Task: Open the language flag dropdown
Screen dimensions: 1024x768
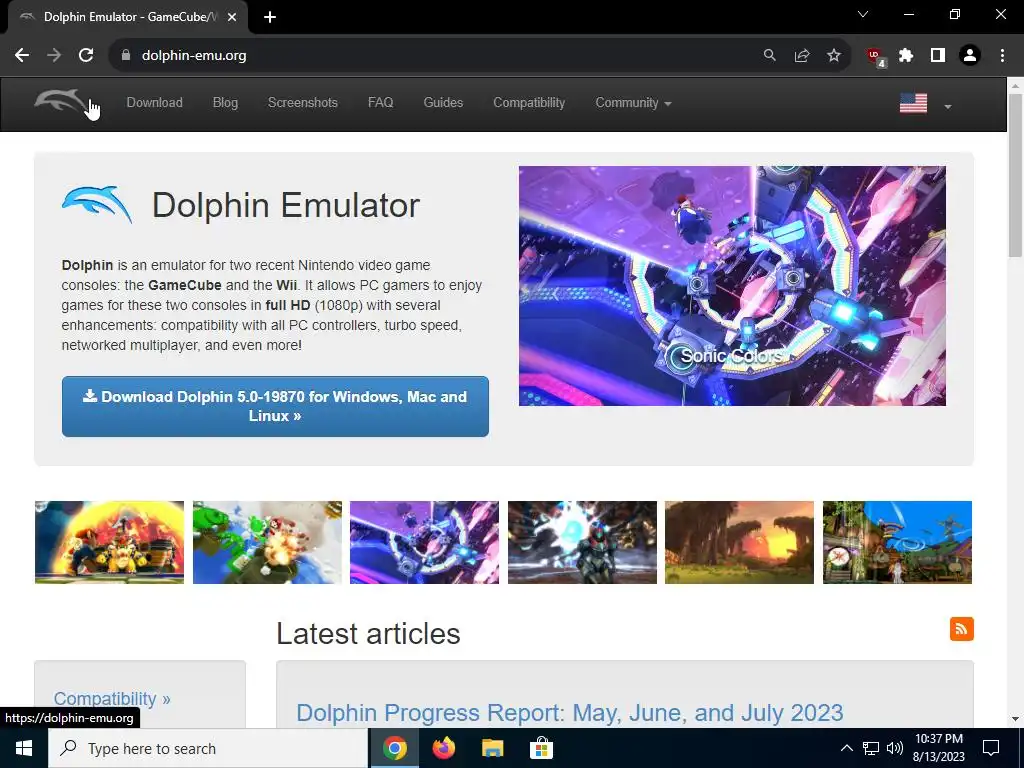Action: pos(925,104)
